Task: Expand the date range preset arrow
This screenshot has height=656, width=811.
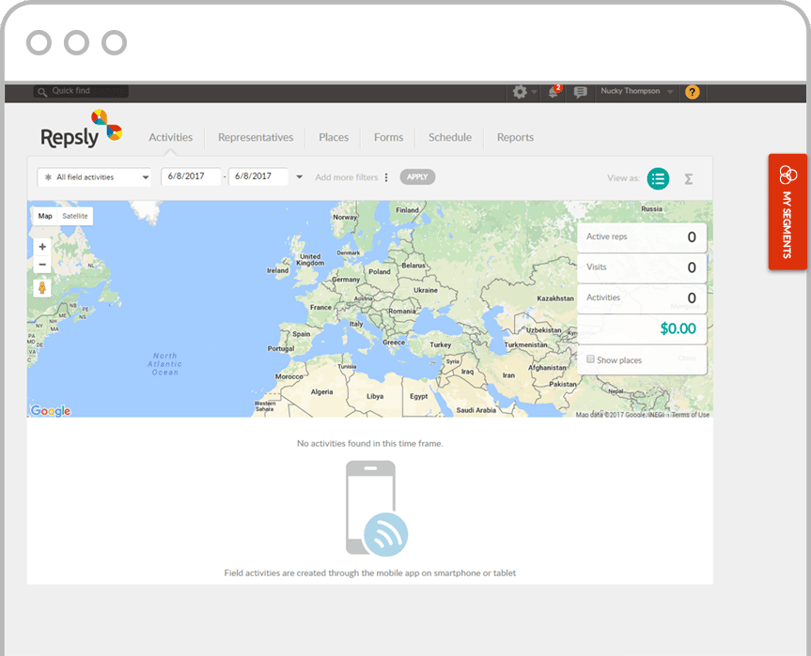Action: (x=299, y=177)
